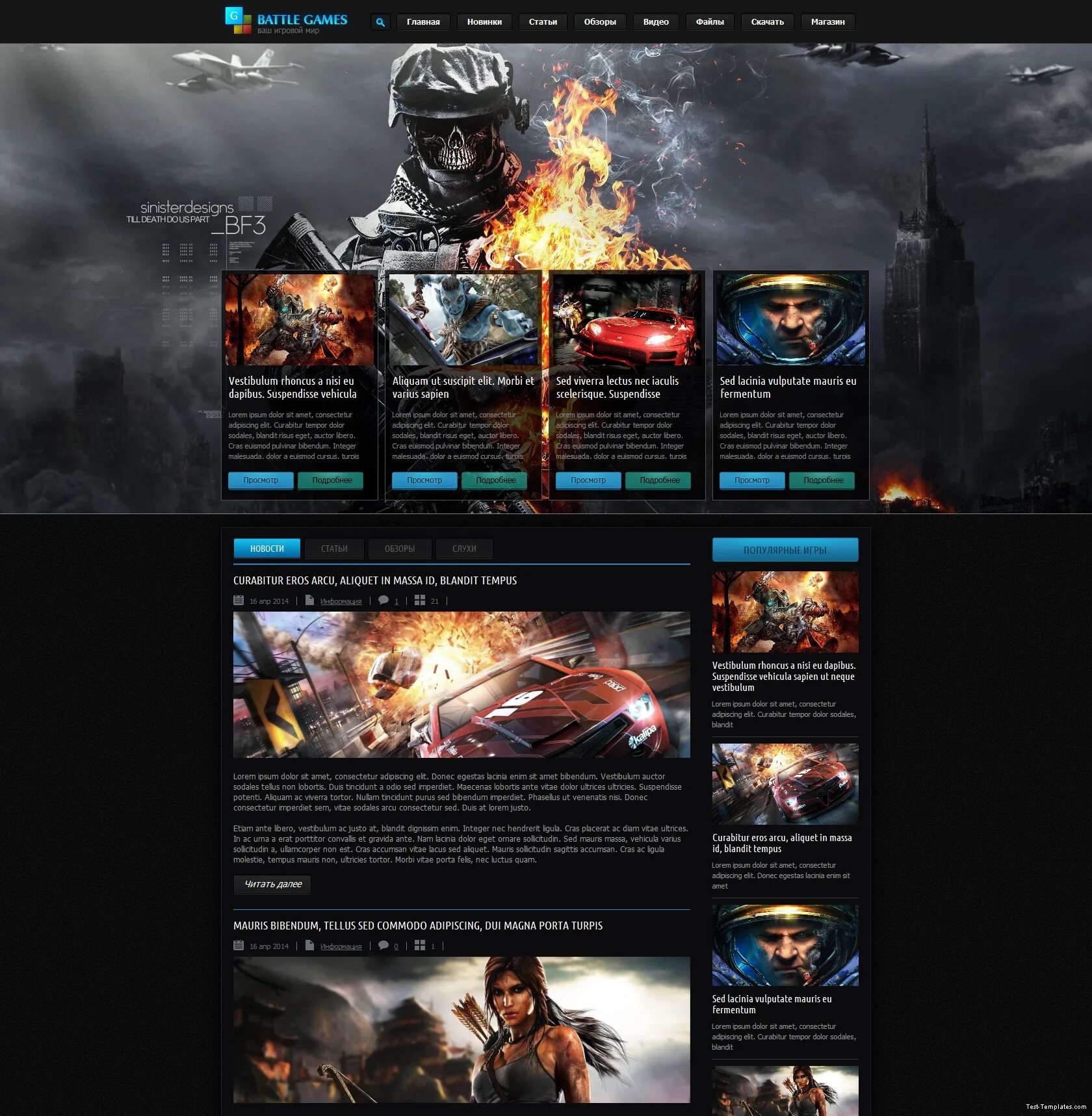Click the blue Avatar character thumbnail
Screen dimensions: 1092x1116
[463, 319]
